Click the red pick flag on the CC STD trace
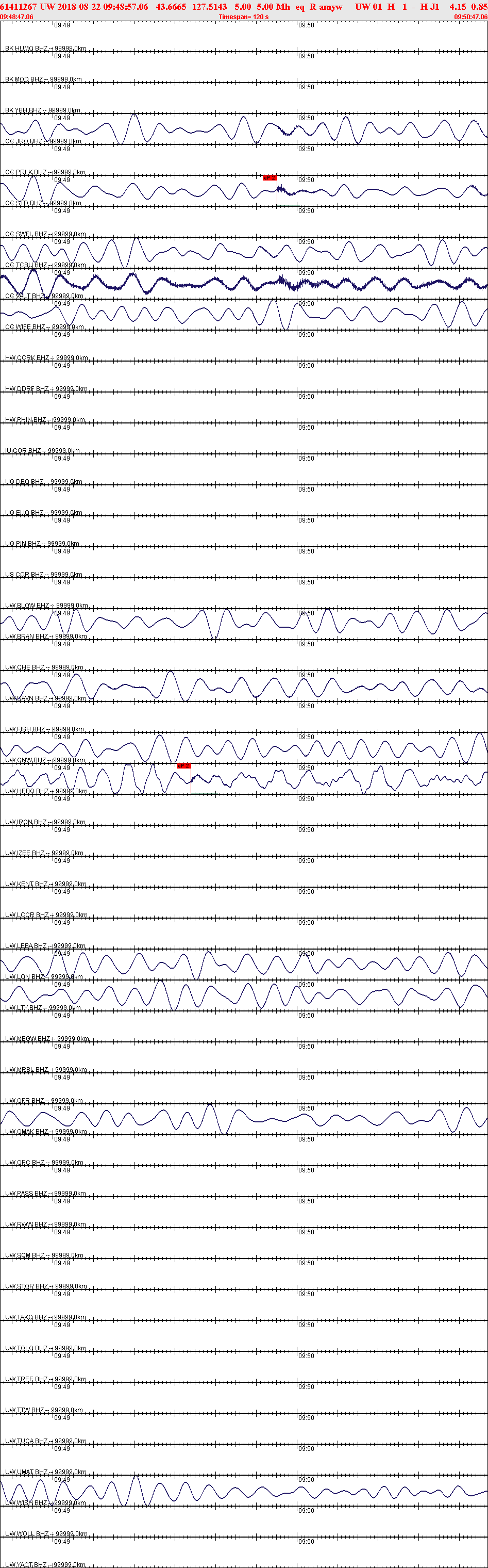The height and width of the screenshot is (1568, 488). (x=270, y=178)
